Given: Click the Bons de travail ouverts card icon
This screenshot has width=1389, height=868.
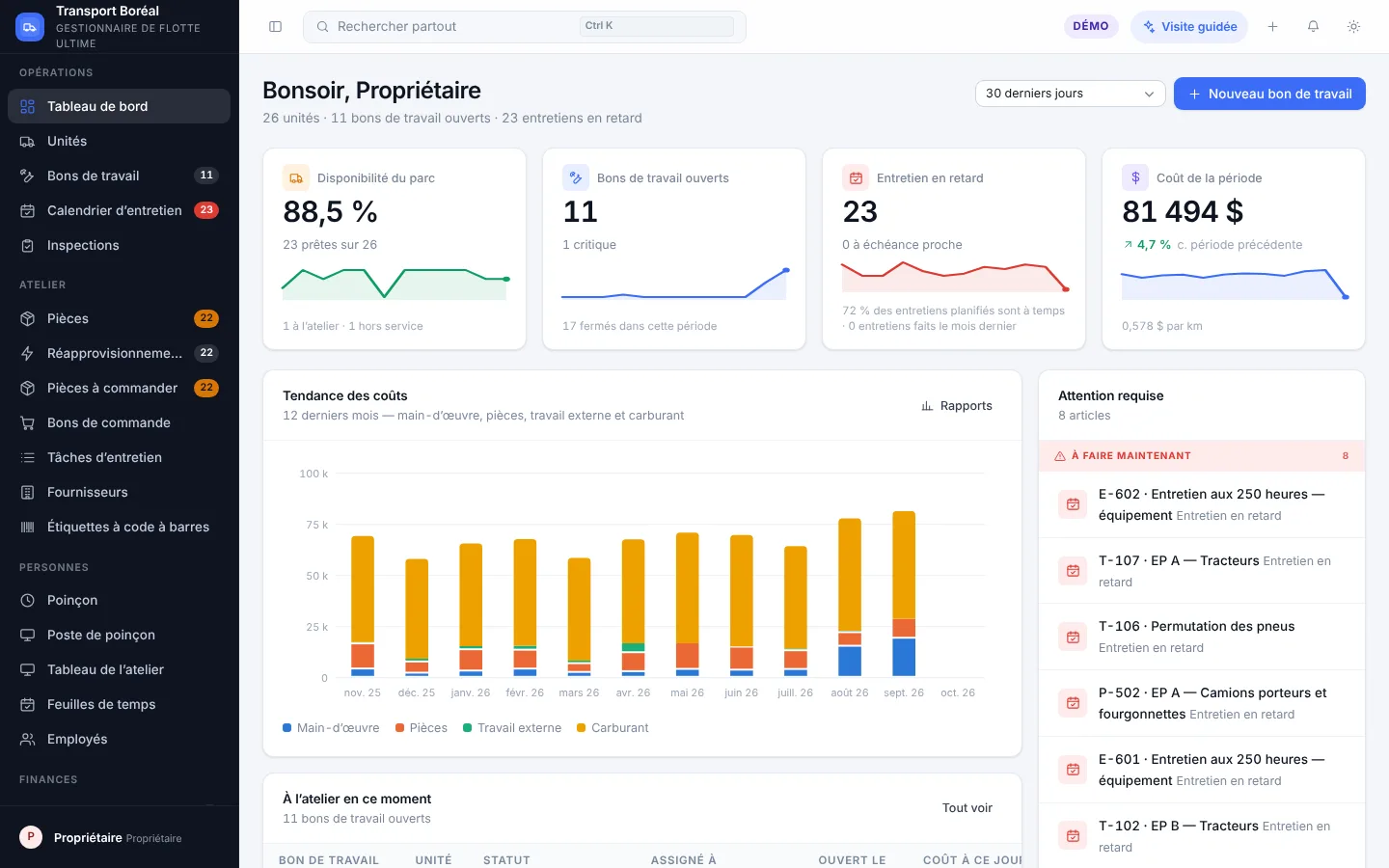Looking at the screenshot, I should pos(576,177).
